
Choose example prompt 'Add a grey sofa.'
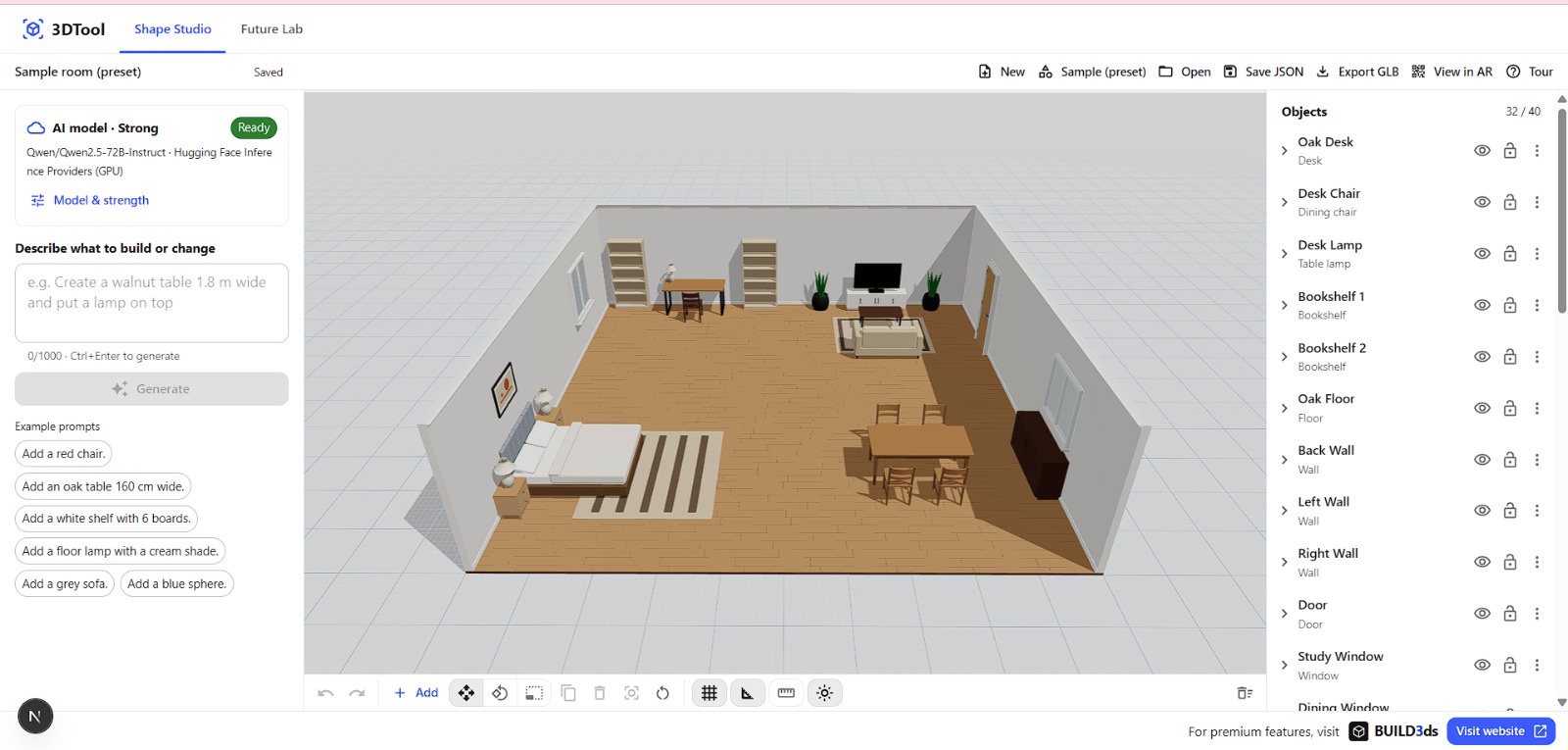[x=65, y=583]
